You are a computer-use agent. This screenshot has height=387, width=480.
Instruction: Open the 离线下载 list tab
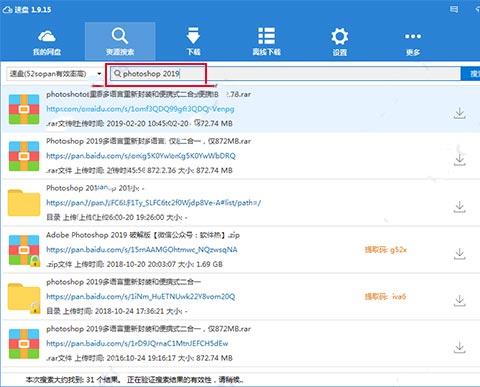click(266, 42)
